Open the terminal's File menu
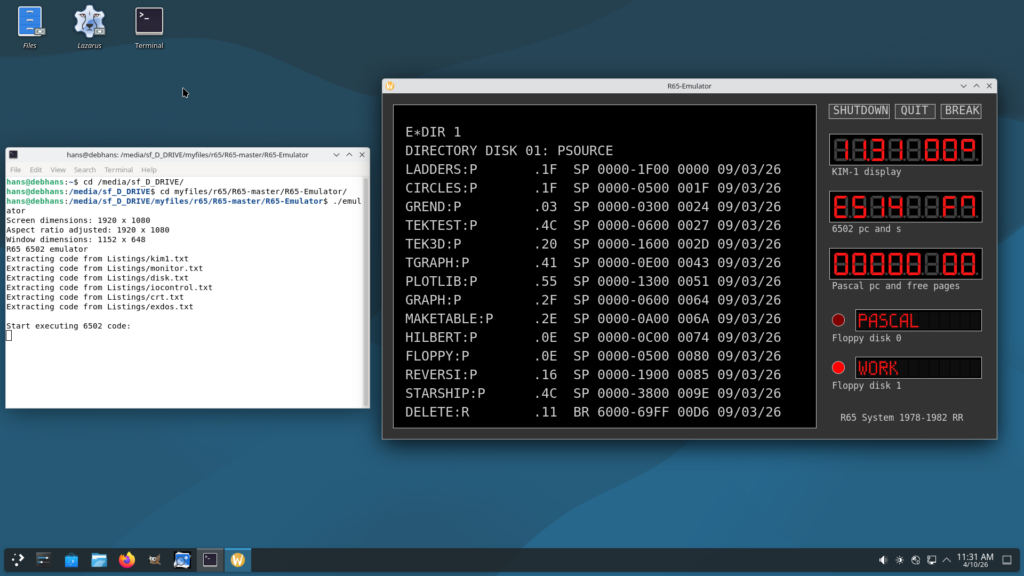This screenshot has height=576, width=1024. click(x=15, y=170)
